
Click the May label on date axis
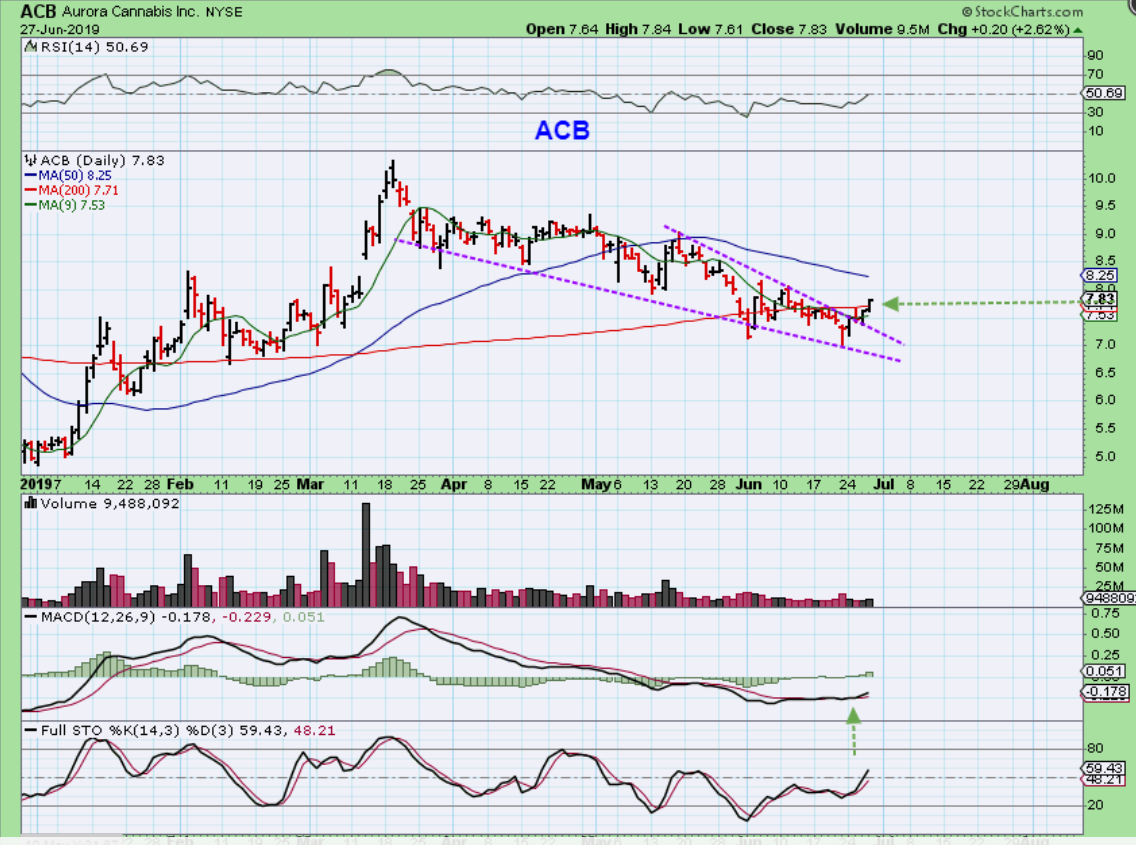tap(598, 484)
